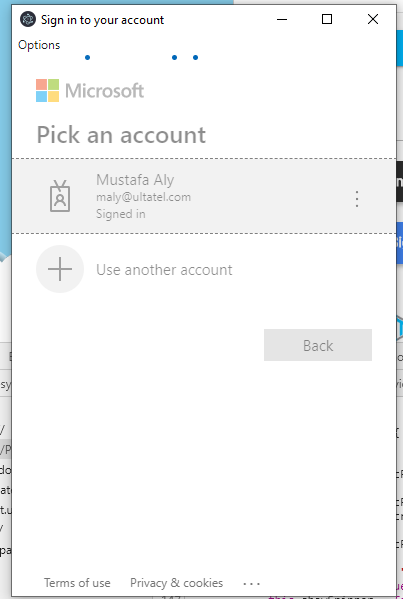Open the footer ellipsis more options
The height and width of the screenshot is (599, 403).
coord(251,584)
